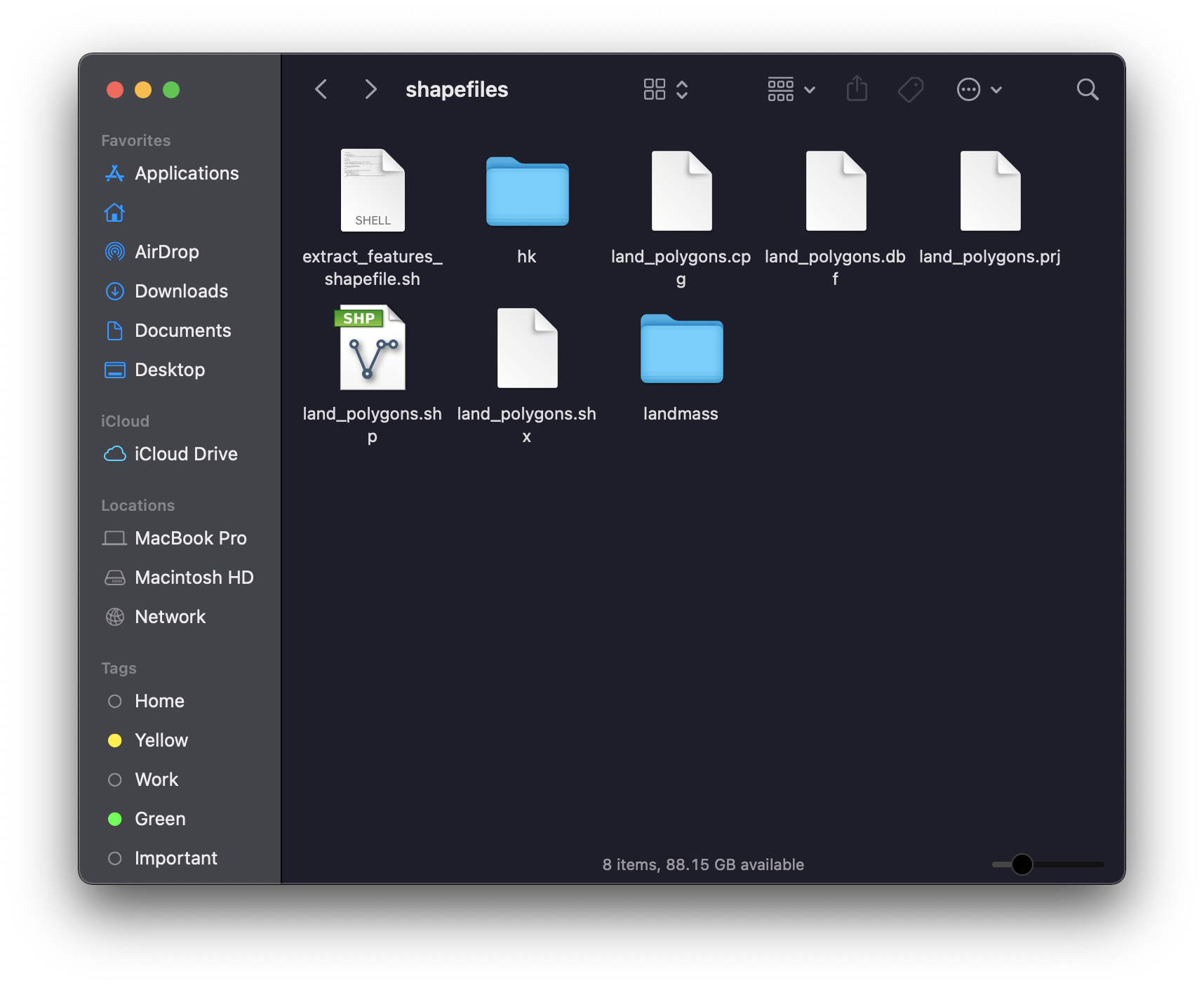This screenshot has width=1204, height=988.
Task: Go back with the left chevron
Action: [x=321, y=90]
